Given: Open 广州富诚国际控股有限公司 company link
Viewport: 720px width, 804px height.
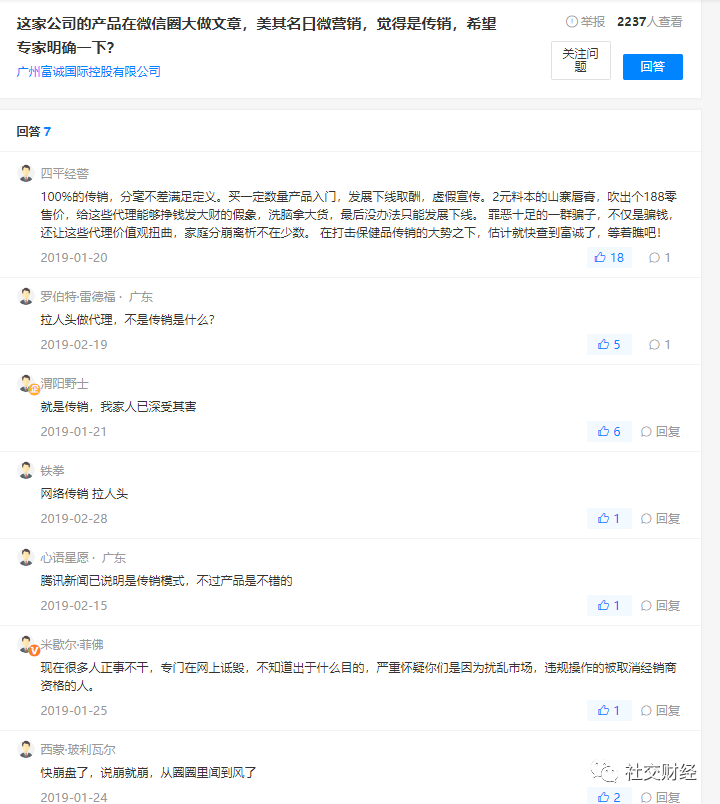Looking at the screenshot, I should [89, 72].
